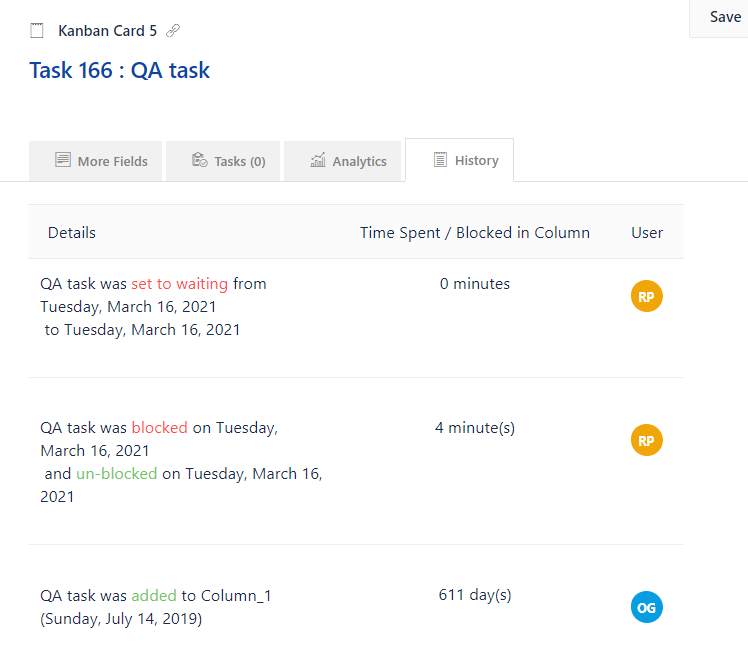Click the red 'set to waiting' text
Screen dimensions: 748x657
(x=179, y=283)
